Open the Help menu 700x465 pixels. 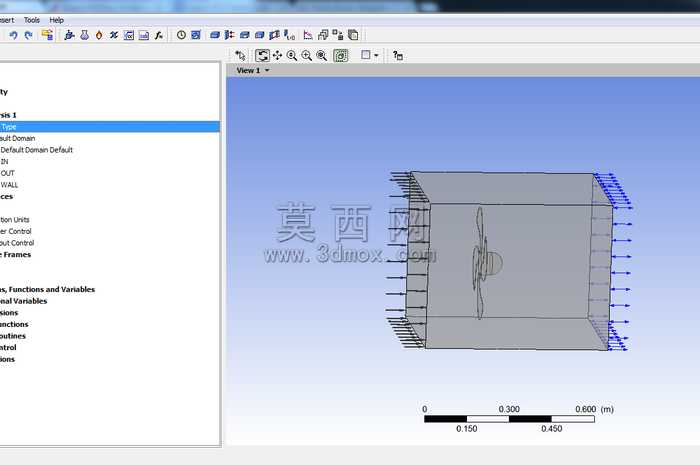[56, 20]
